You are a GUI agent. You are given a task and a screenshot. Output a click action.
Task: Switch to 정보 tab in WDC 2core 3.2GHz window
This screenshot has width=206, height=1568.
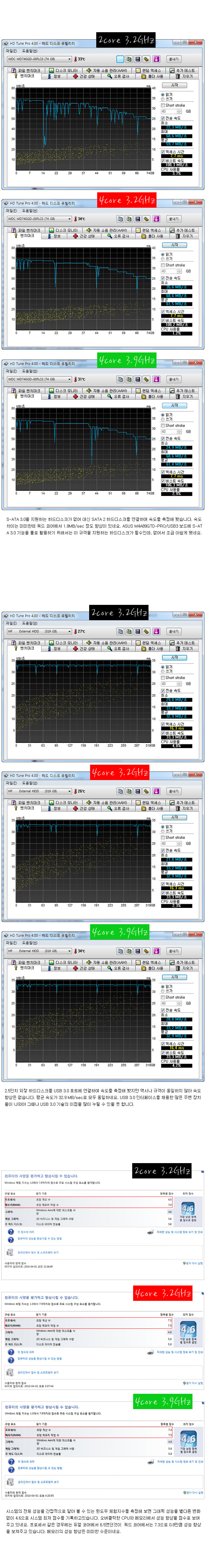[55, 76]
